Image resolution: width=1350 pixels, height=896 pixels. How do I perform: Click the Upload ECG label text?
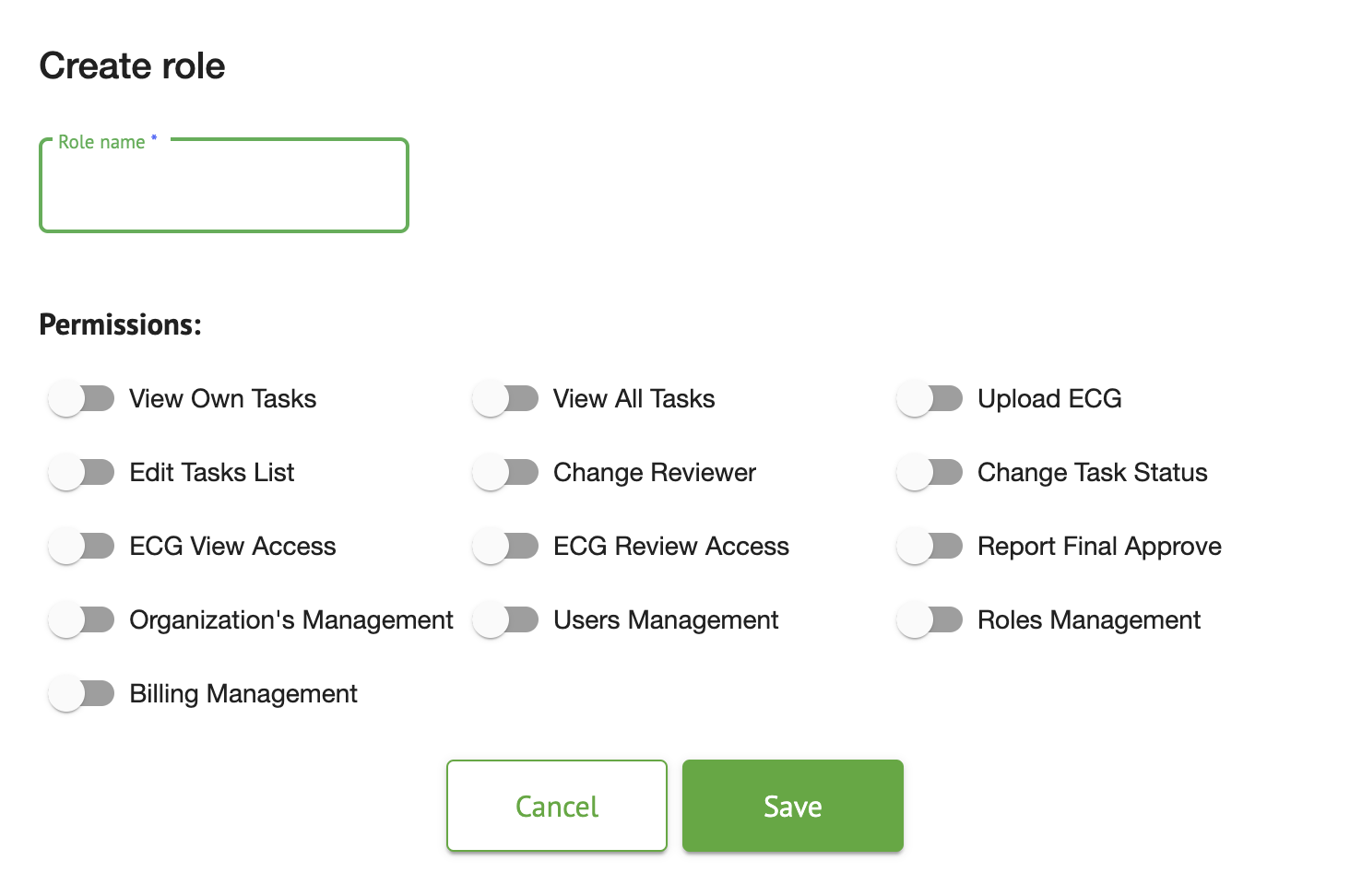[1049, 399]
